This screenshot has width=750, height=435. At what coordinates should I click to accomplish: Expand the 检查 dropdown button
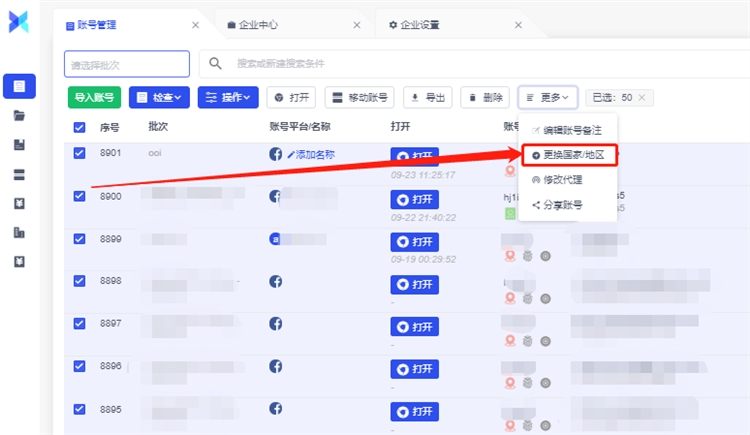coord(159,98)
